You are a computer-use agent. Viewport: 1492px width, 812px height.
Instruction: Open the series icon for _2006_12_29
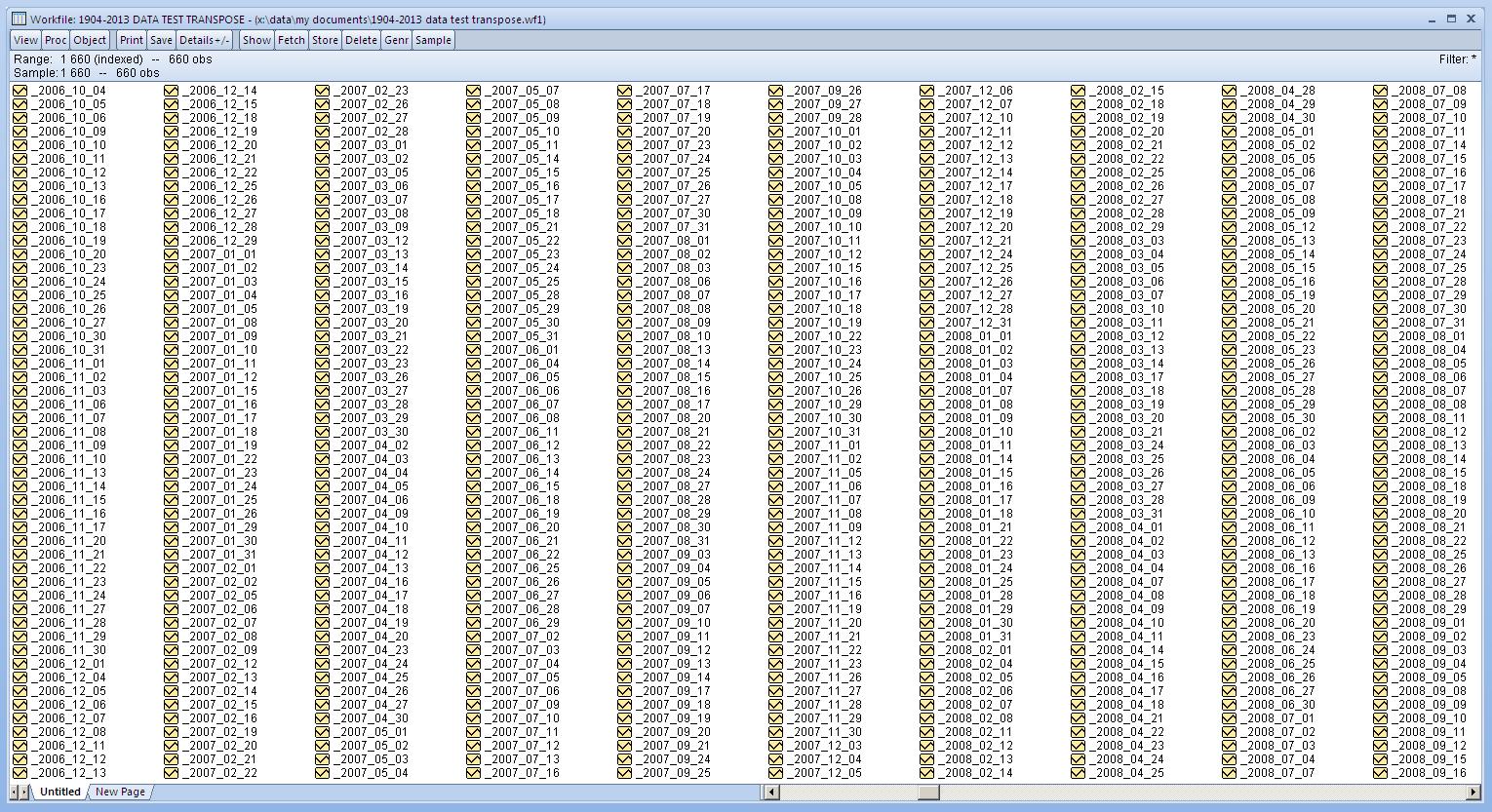(x=172, y=240)
